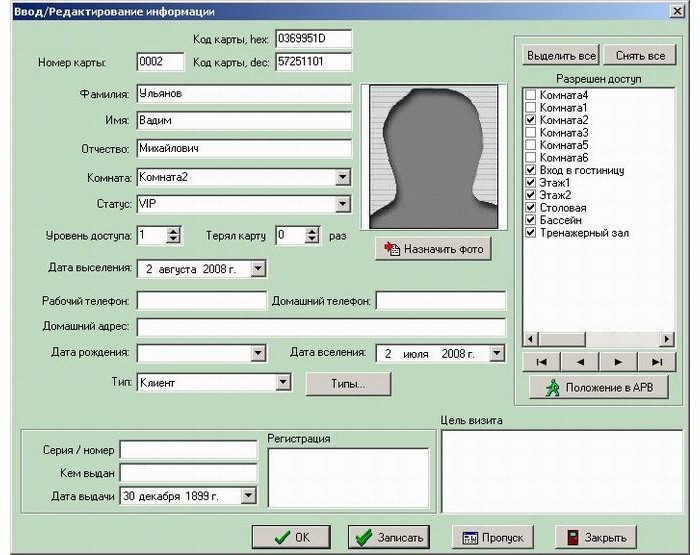Toggle Тренажерный зал access checkbox
This screenshot has height=555, width=700.
point(531,233)
